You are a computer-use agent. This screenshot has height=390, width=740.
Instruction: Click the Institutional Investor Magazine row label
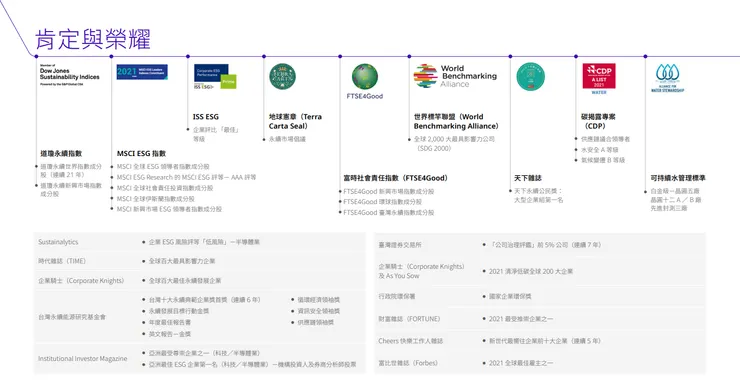point(83,358)
